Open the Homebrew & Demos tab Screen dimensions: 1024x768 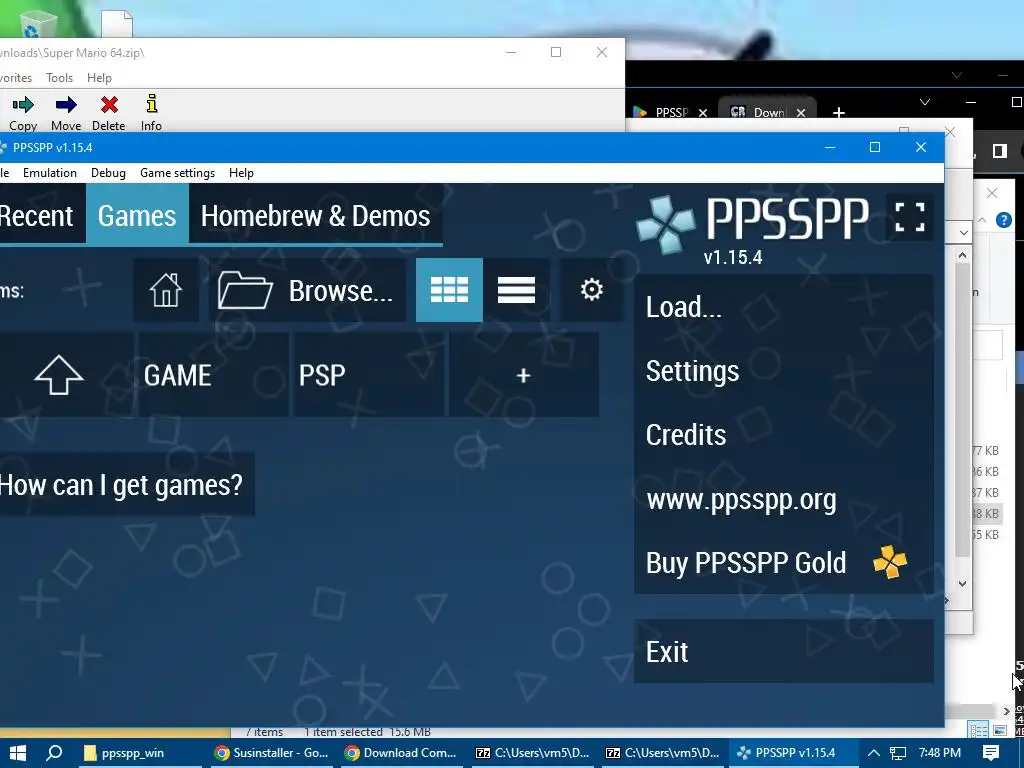[315, 216]
